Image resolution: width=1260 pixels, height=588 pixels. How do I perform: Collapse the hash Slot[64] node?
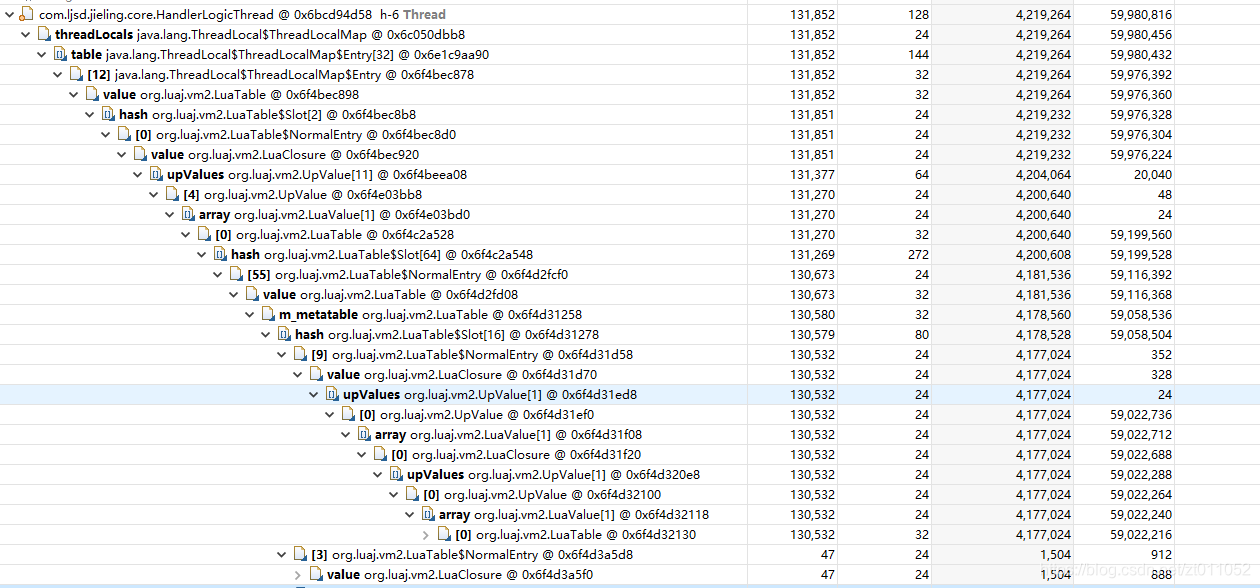(x=201, y=255)
